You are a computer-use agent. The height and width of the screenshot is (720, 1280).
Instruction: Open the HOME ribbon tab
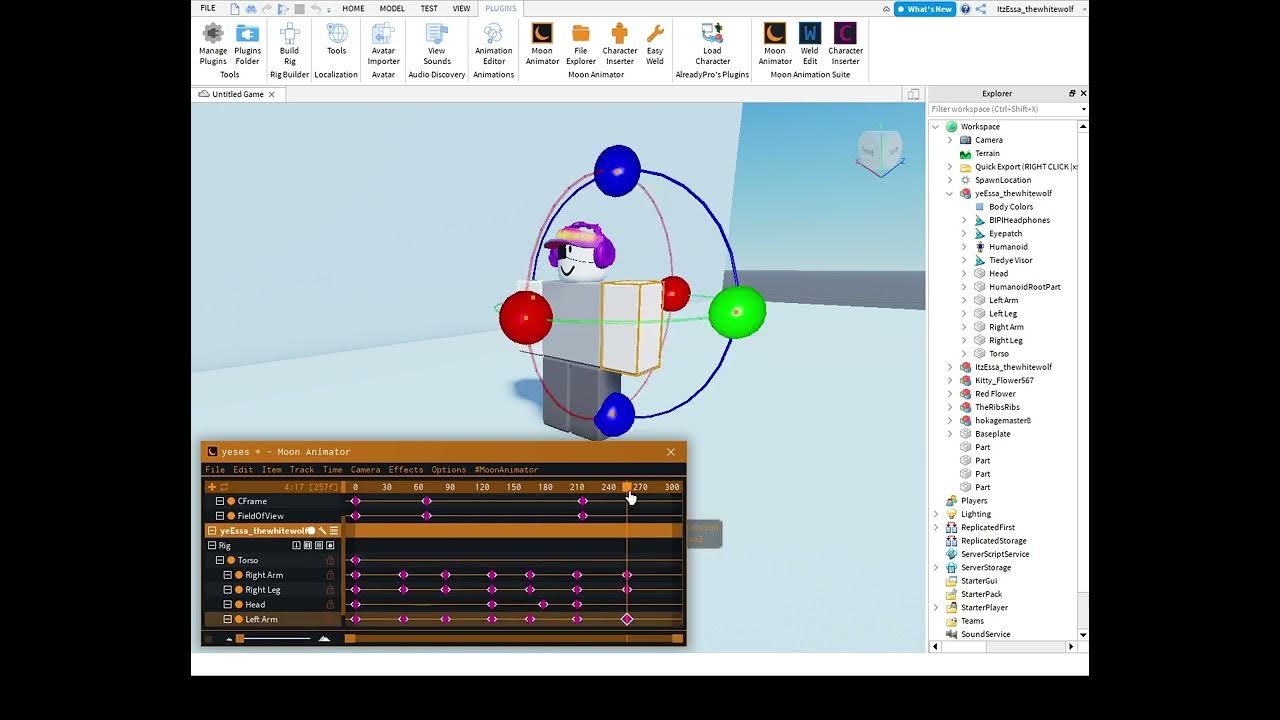click(x=353, y=8)
